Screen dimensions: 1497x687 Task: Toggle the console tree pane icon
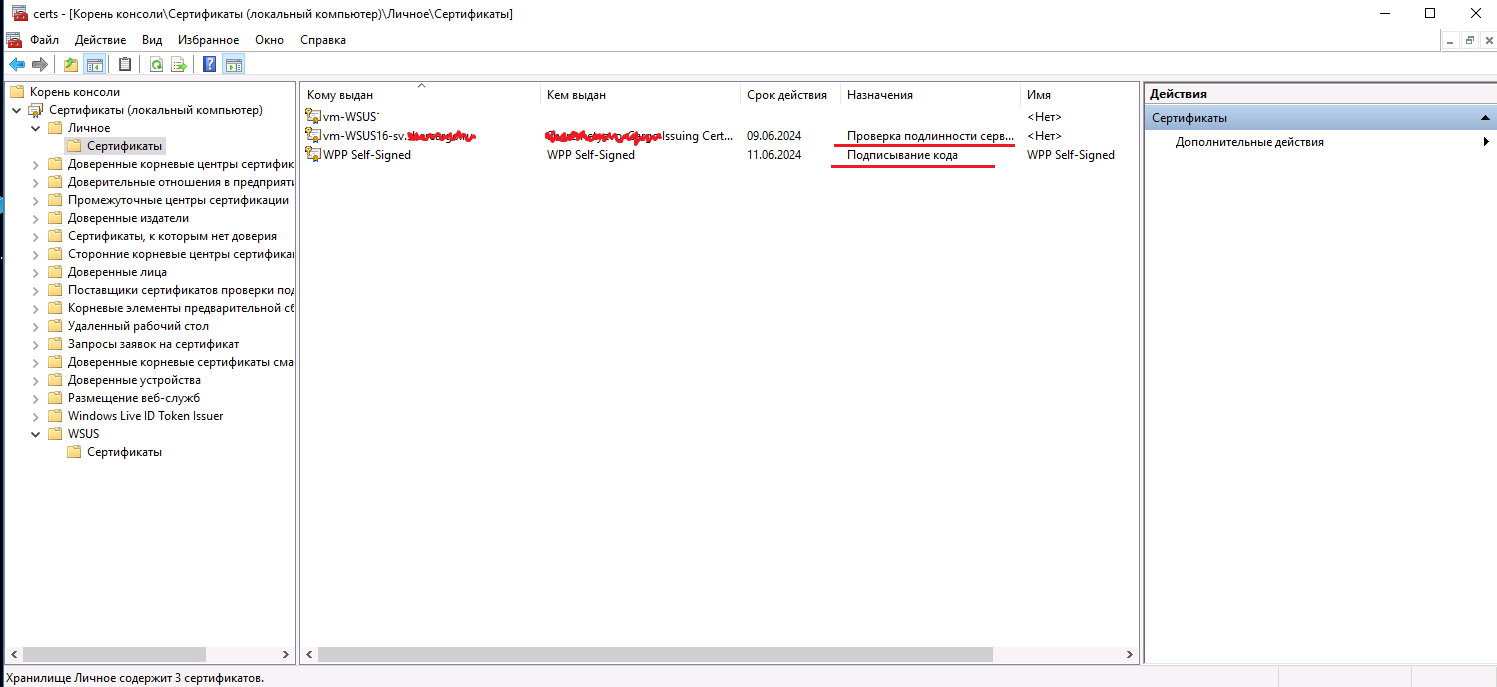click(x=94, y=63)
